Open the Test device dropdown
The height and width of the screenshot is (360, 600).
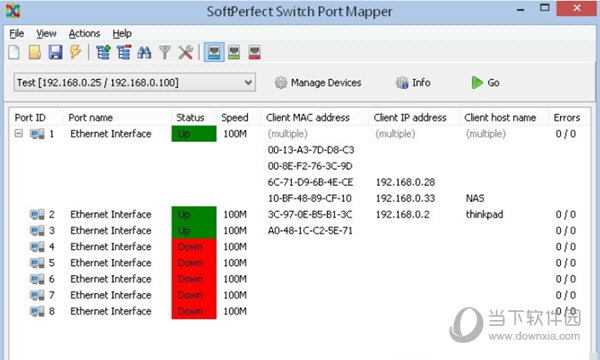[x=135, y=82]
